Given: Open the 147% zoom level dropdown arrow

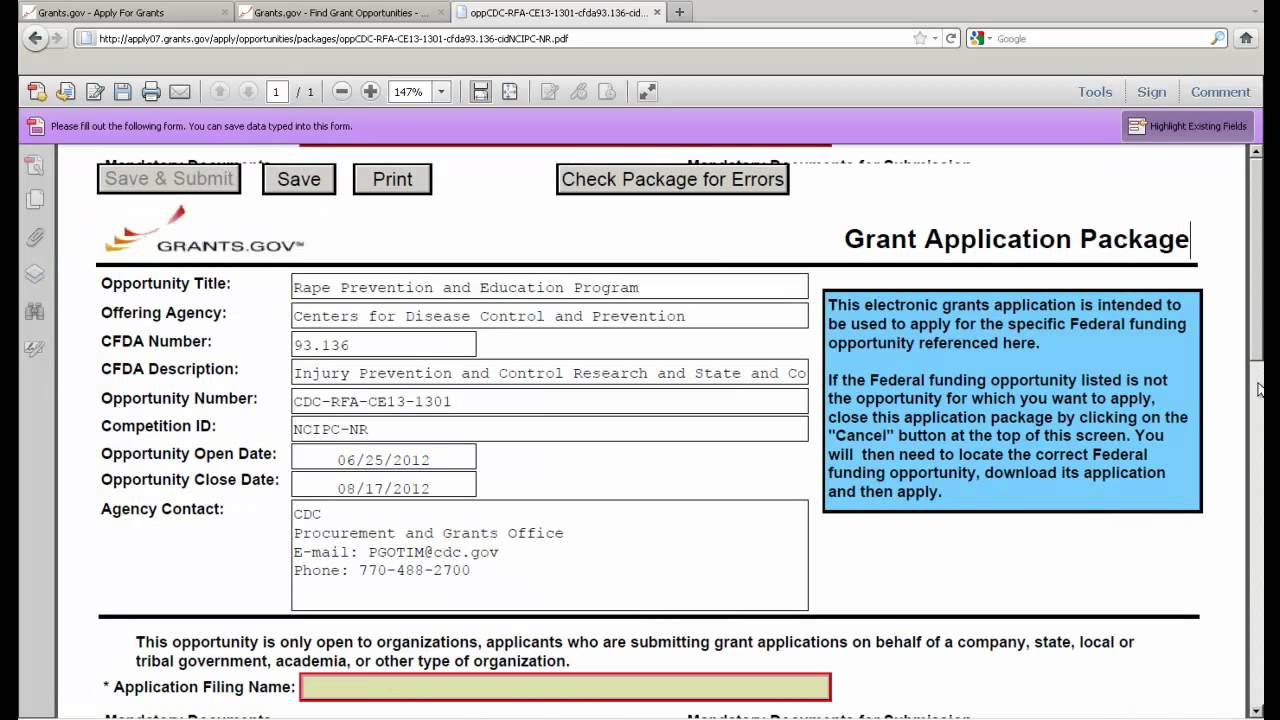Looking at the screenshot, I should tap(441, 92).
